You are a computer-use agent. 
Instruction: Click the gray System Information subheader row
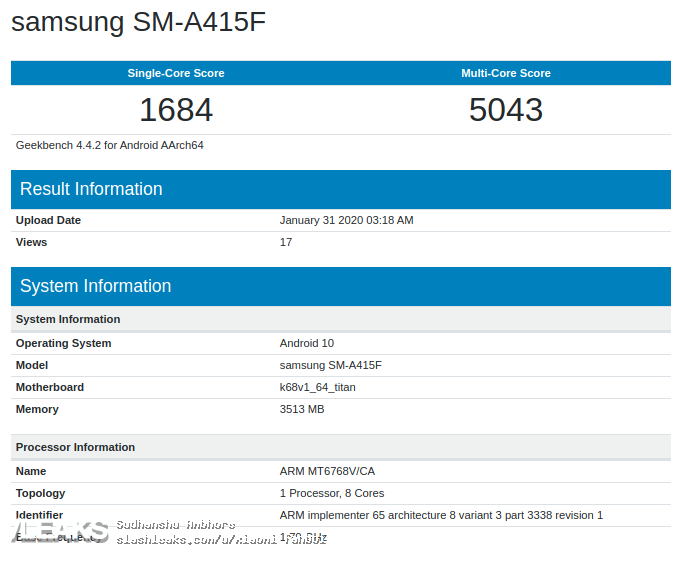coord(340,319)
